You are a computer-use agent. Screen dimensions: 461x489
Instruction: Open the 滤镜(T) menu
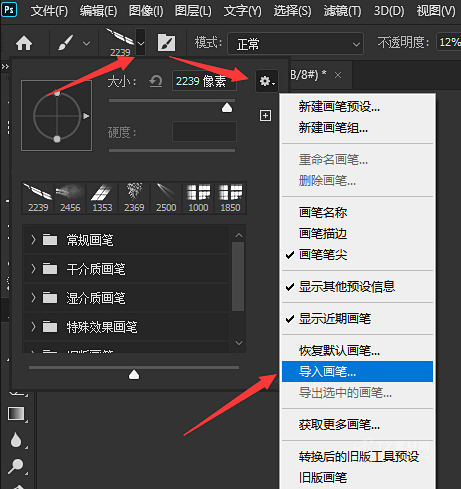(342, 11)
